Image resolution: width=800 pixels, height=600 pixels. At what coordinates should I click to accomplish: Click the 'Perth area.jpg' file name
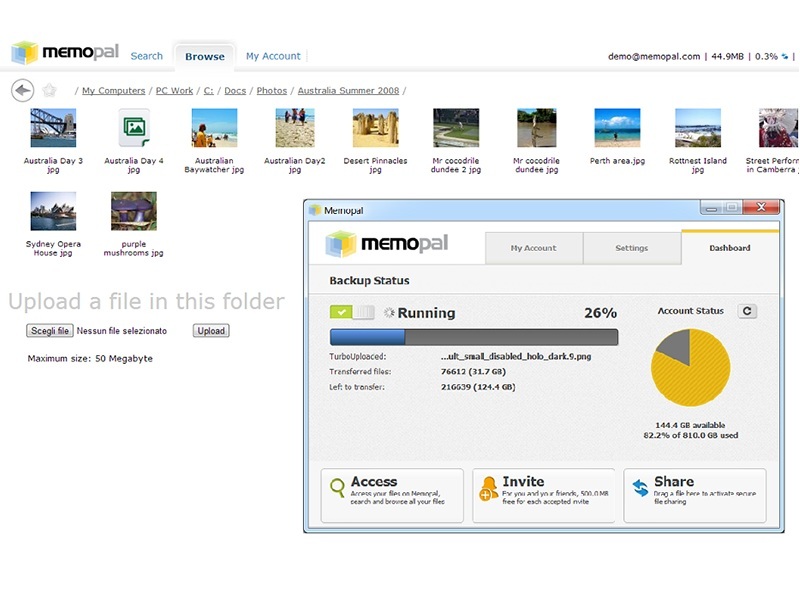[617, 161]
